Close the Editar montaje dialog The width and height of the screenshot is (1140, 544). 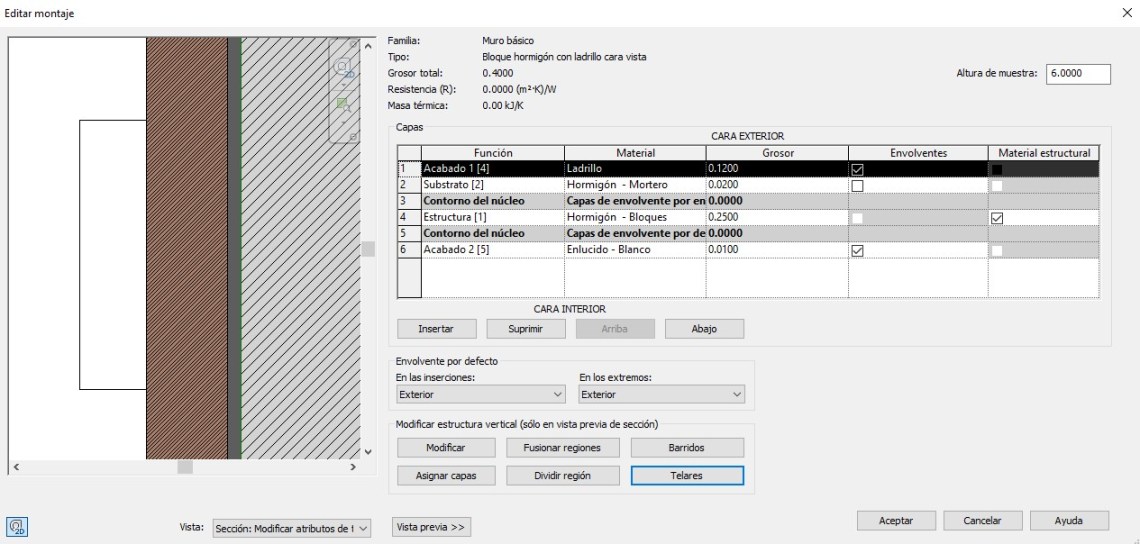(1128, 11)
